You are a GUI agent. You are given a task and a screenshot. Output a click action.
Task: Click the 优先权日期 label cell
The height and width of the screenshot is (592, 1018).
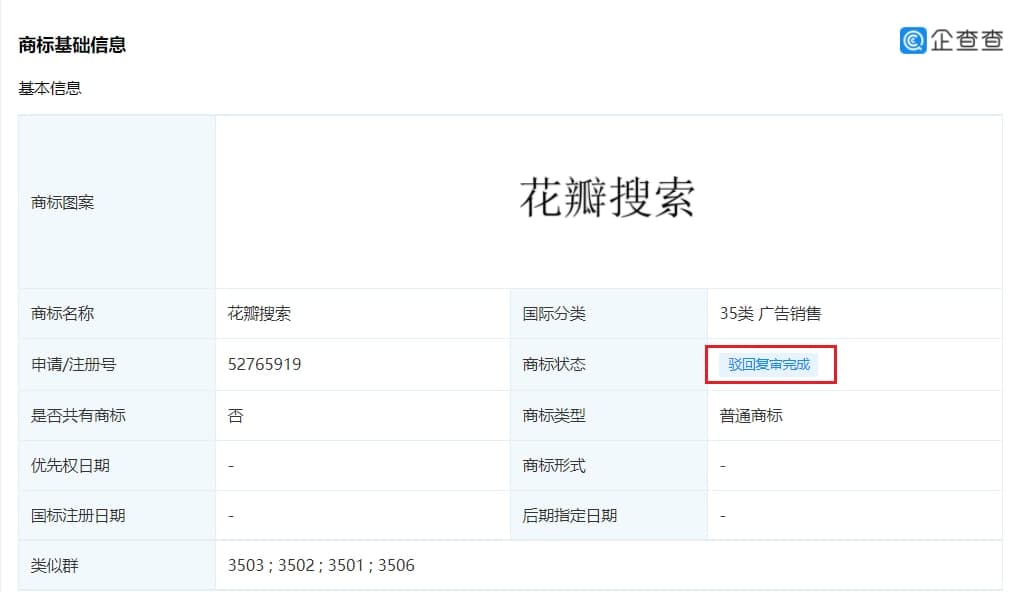pyautogui.click(x=117, y=465)
